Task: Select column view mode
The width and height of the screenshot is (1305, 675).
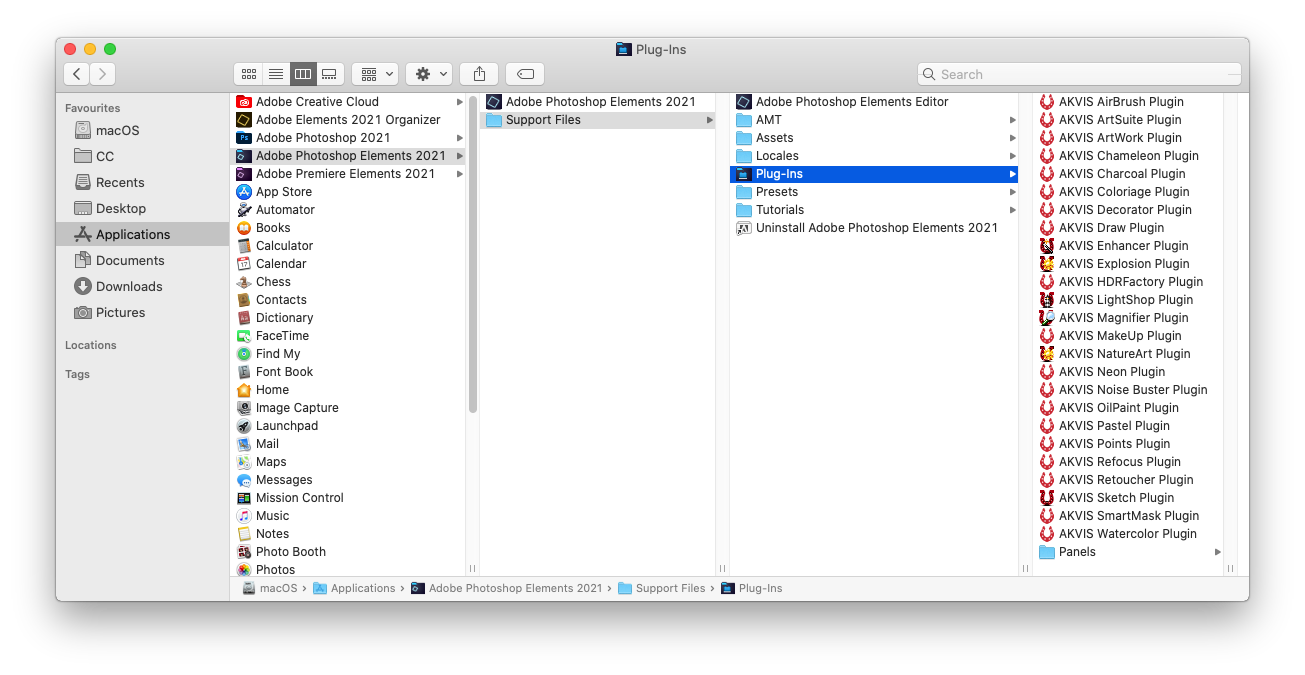Action: click(x=303, y=74)
